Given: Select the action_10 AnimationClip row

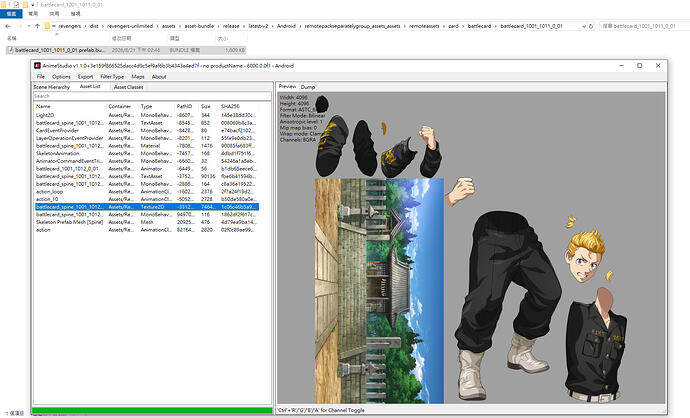Looking at the screenshot, I should click(x=147, y=199).
